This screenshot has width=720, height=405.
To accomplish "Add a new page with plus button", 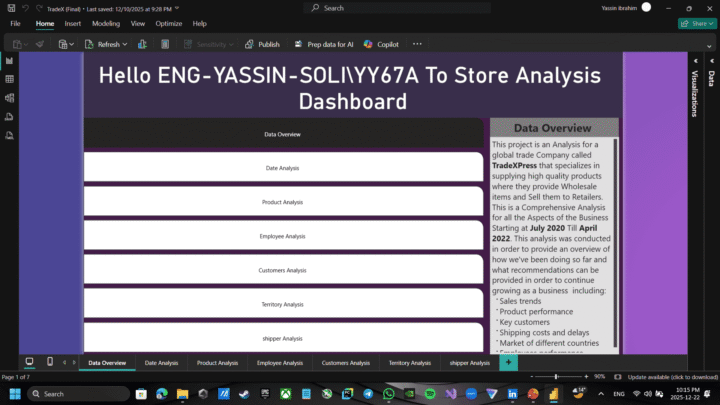I will pos(508,362).
